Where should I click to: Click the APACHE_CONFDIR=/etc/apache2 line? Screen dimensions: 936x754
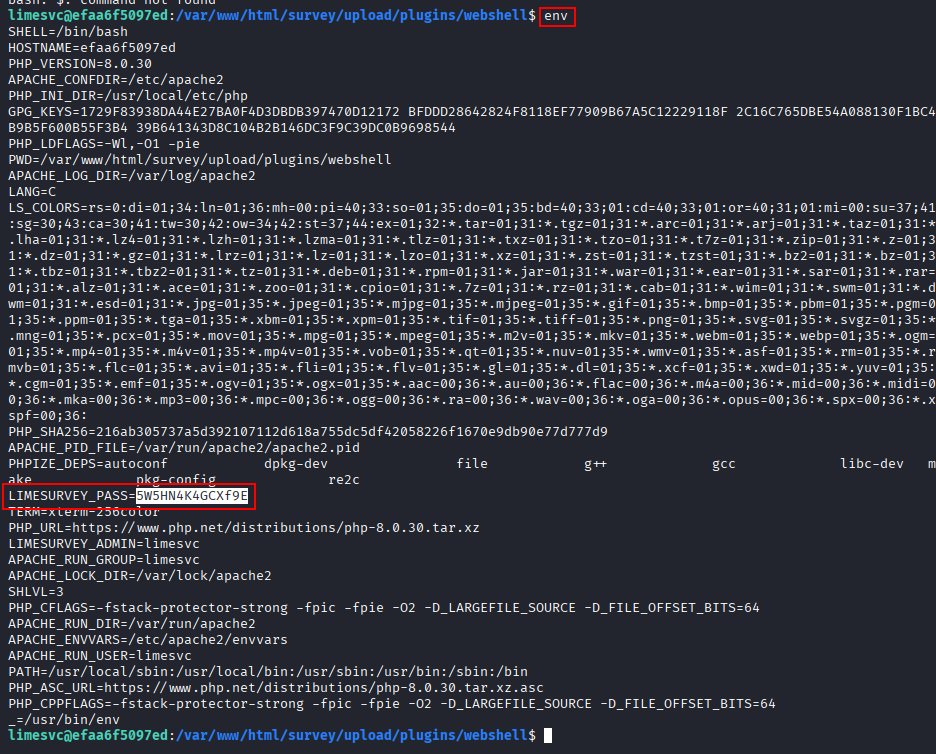tap(116, 80)
